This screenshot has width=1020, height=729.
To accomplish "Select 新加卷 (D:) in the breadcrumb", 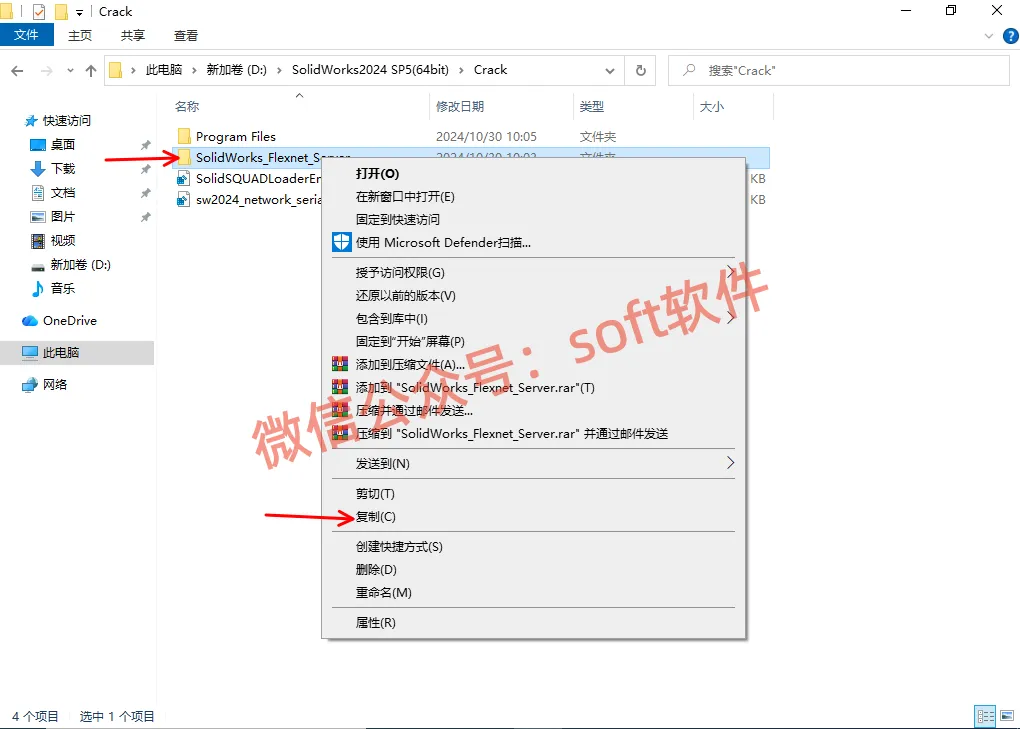I will pyautogui.click(x=237, y=70).
